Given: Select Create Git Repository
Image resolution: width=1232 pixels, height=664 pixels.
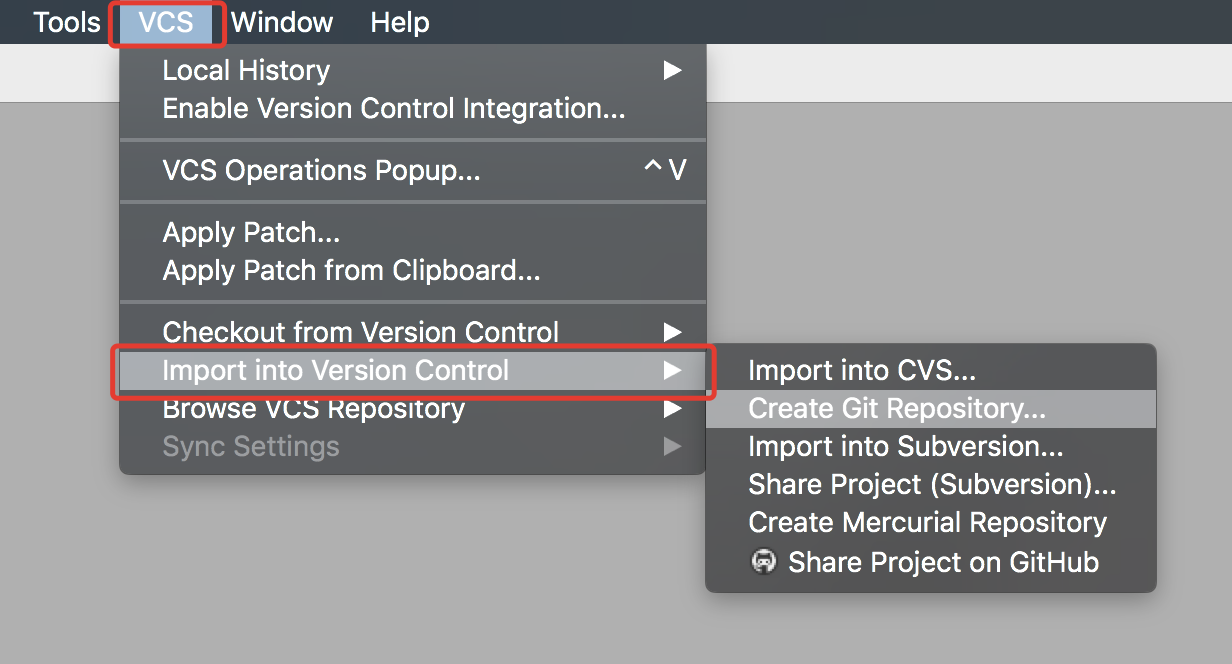Looking at the screenshot, I should click(x=931, y=408).
